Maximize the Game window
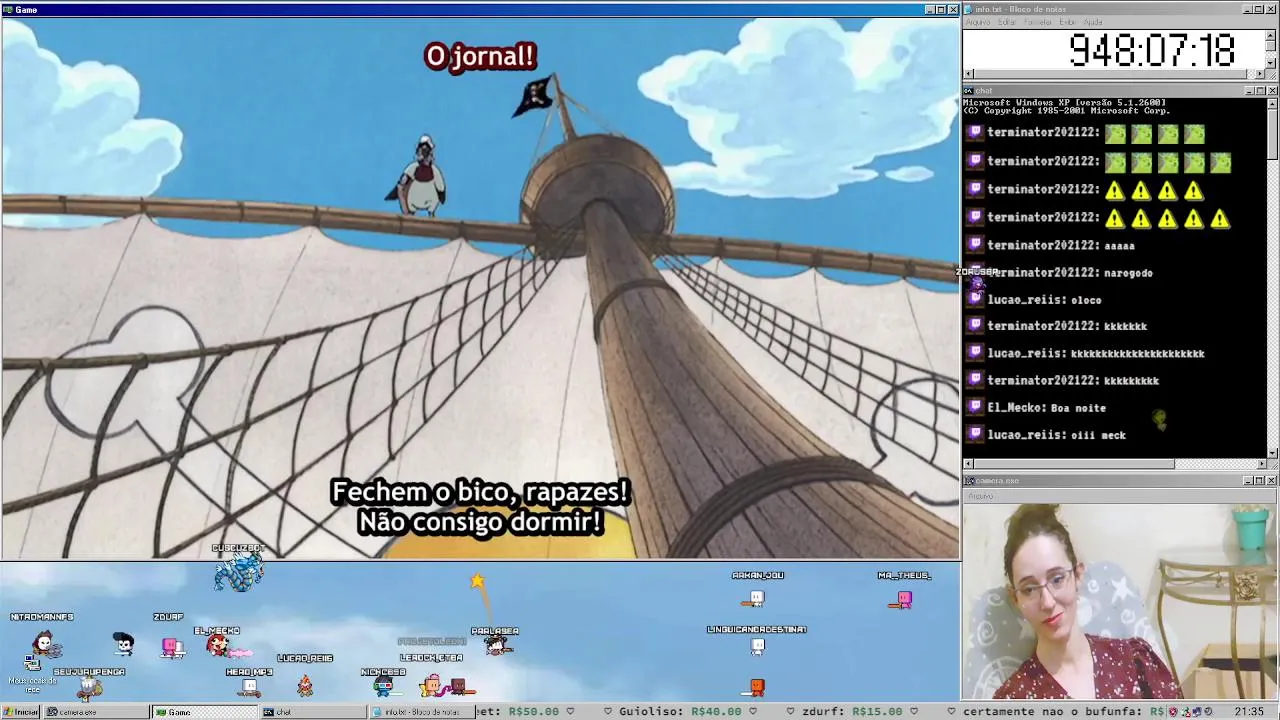Viewport: 1280px width, 720px height. pos(941,9)
